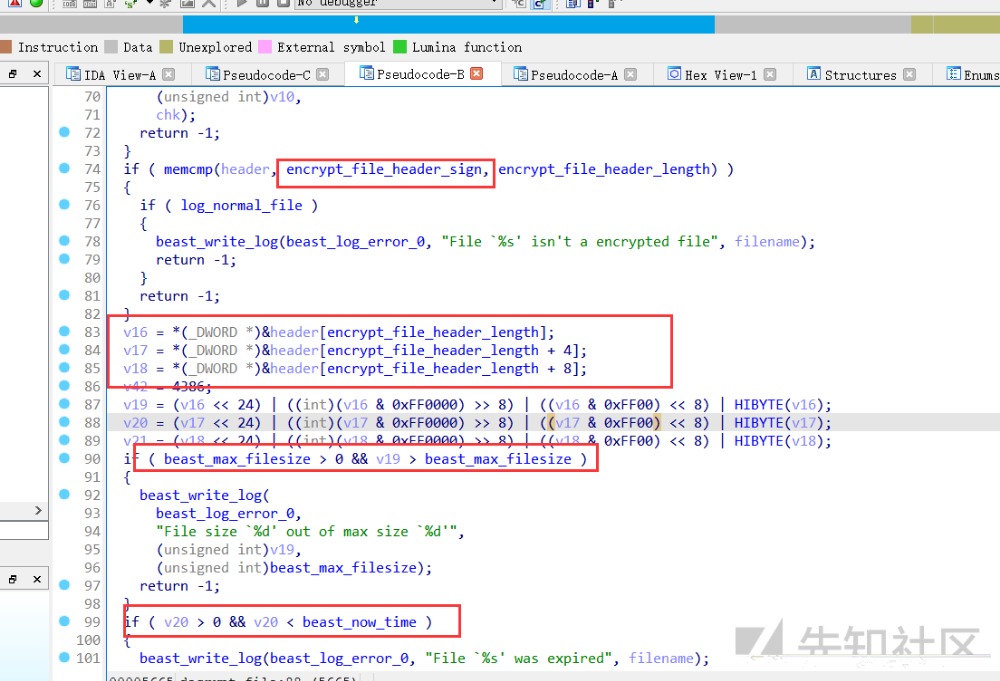This screenshot has height=681, width=1000.
Task: Open the Enums tab
Action: pyautogui.click(x=973, y=75)
